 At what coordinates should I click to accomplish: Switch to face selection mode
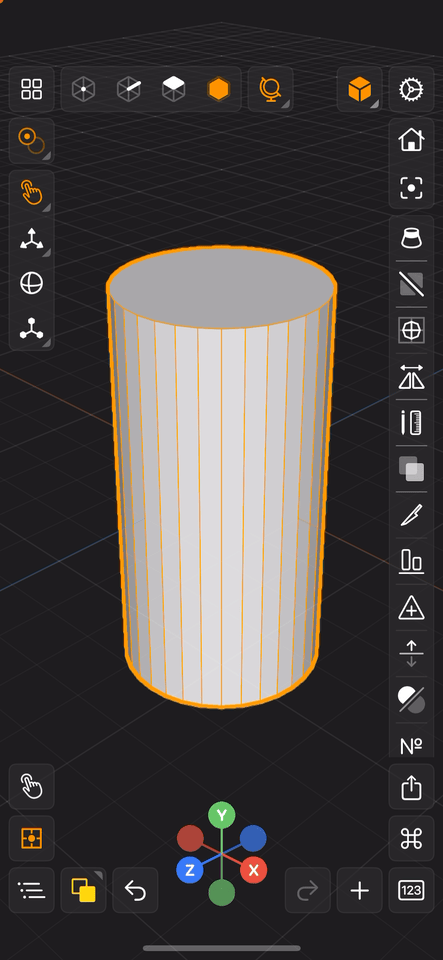(x=173, y=89)
